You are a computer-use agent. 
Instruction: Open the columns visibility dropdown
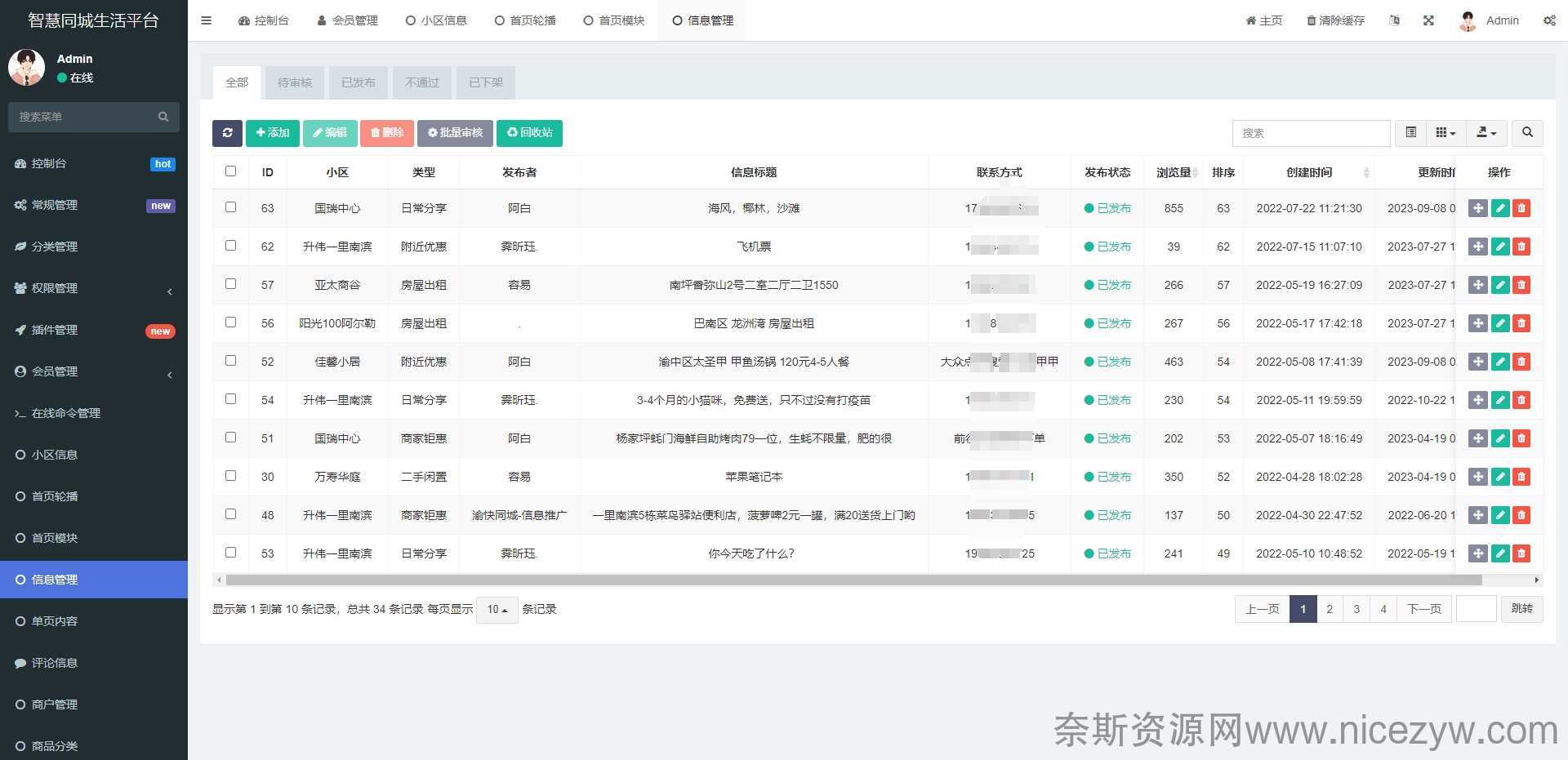click(x=1445, y=133)
